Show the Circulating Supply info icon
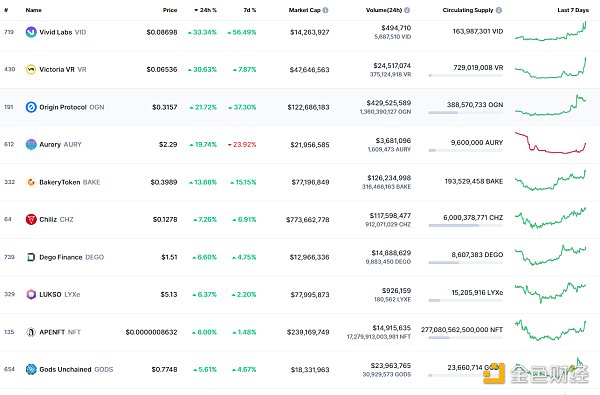Viewport: 600px width, 395px height. 499,10
